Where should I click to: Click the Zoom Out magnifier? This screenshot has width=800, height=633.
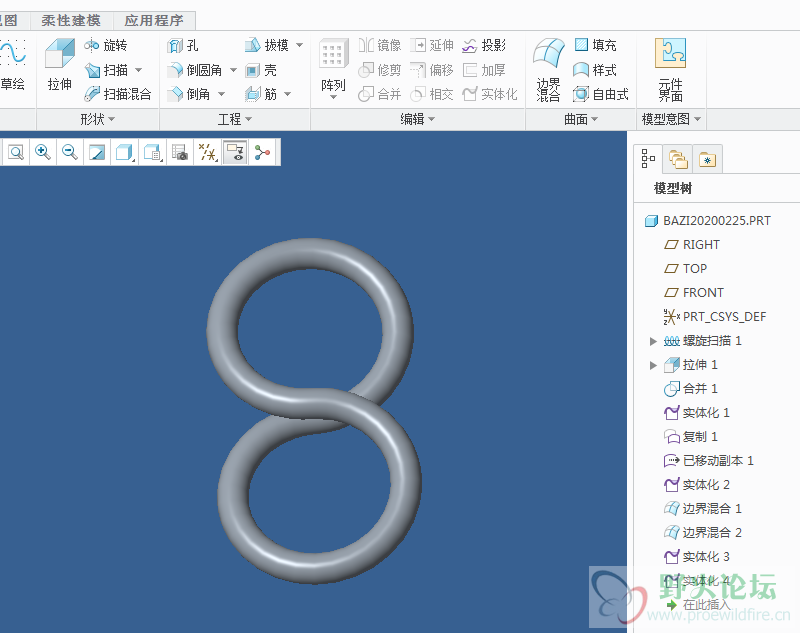[x=70, y=153]
